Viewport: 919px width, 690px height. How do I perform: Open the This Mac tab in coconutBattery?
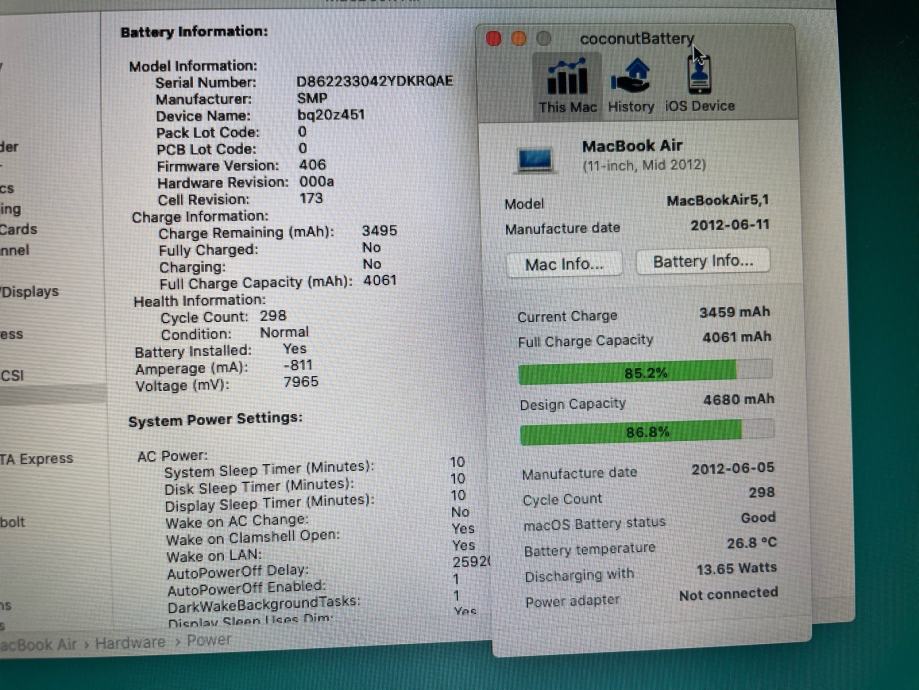tap(567, 86)
